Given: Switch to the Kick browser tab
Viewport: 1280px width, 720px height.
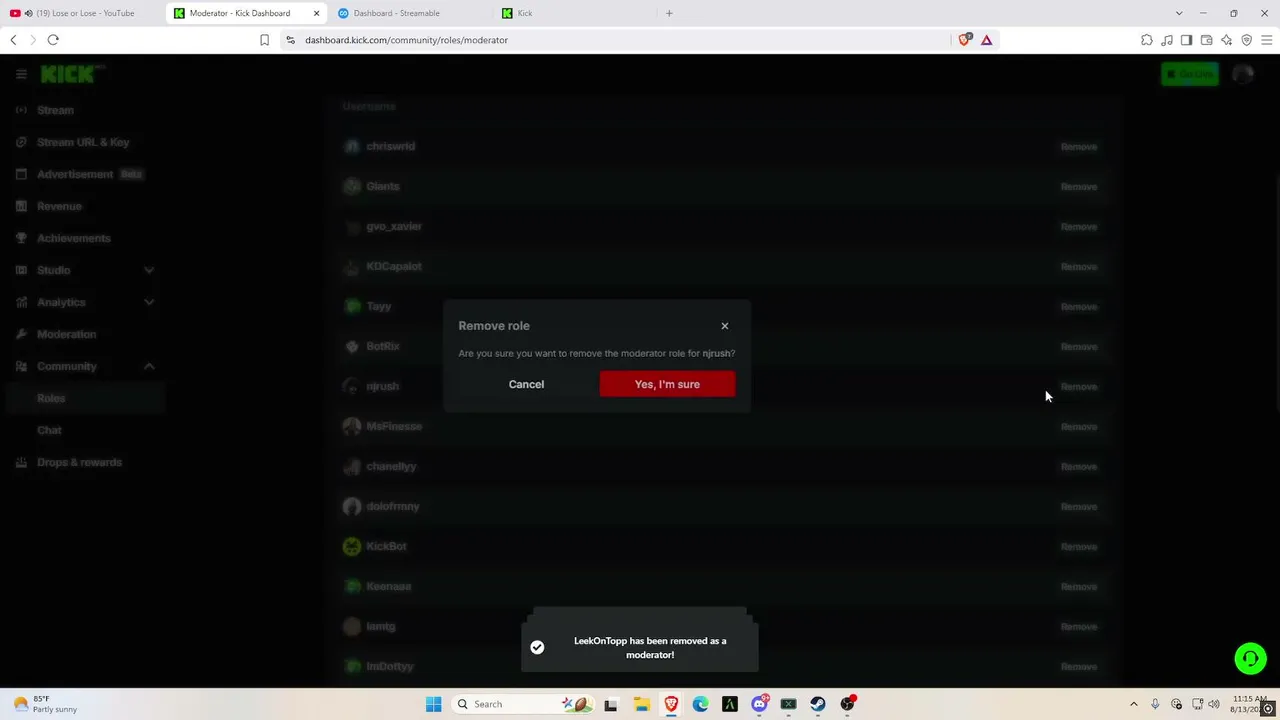Looking at the screenshot, I should coord(573,13).
